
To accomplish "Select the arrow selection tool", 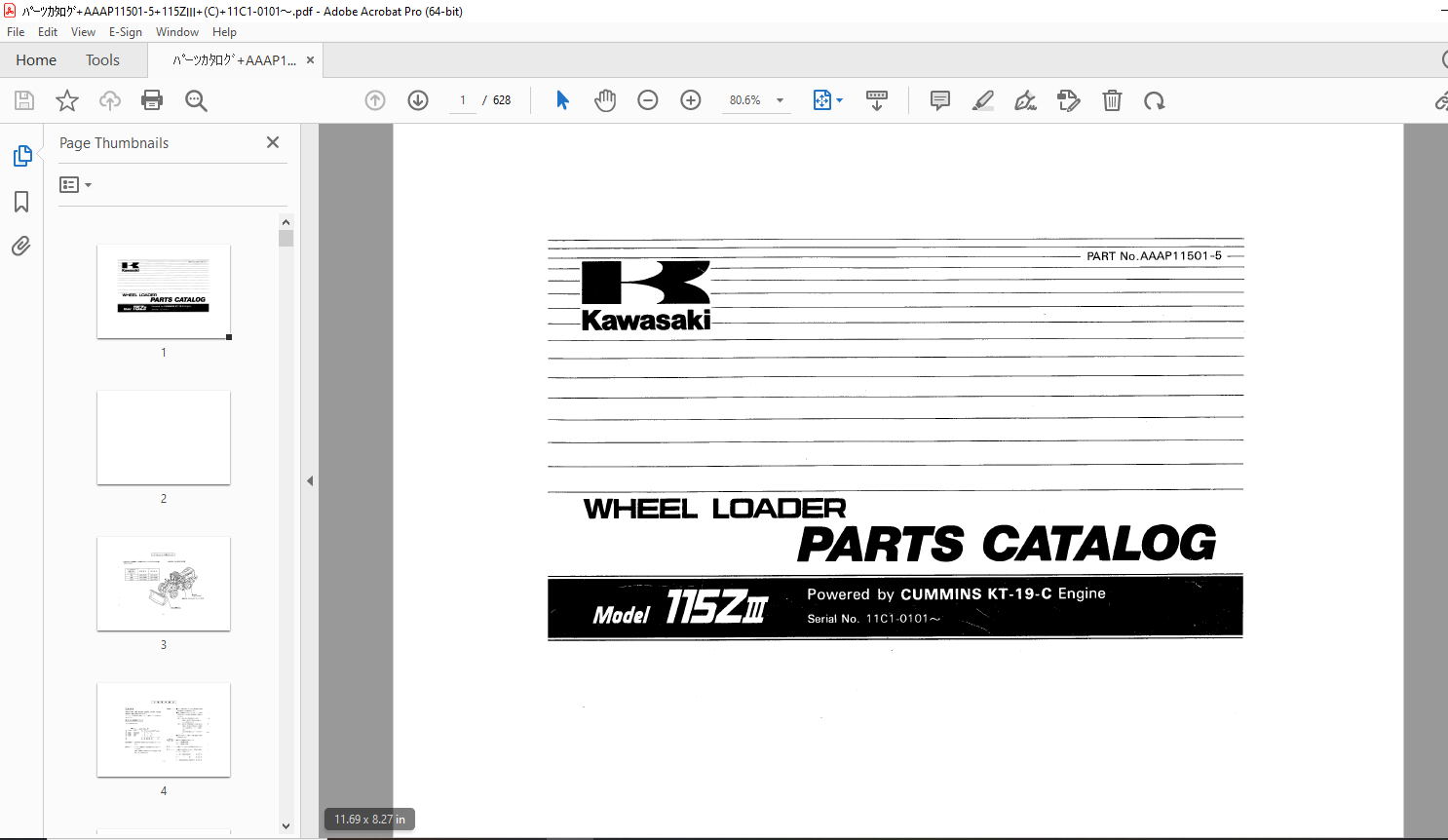I will (562, 100).
